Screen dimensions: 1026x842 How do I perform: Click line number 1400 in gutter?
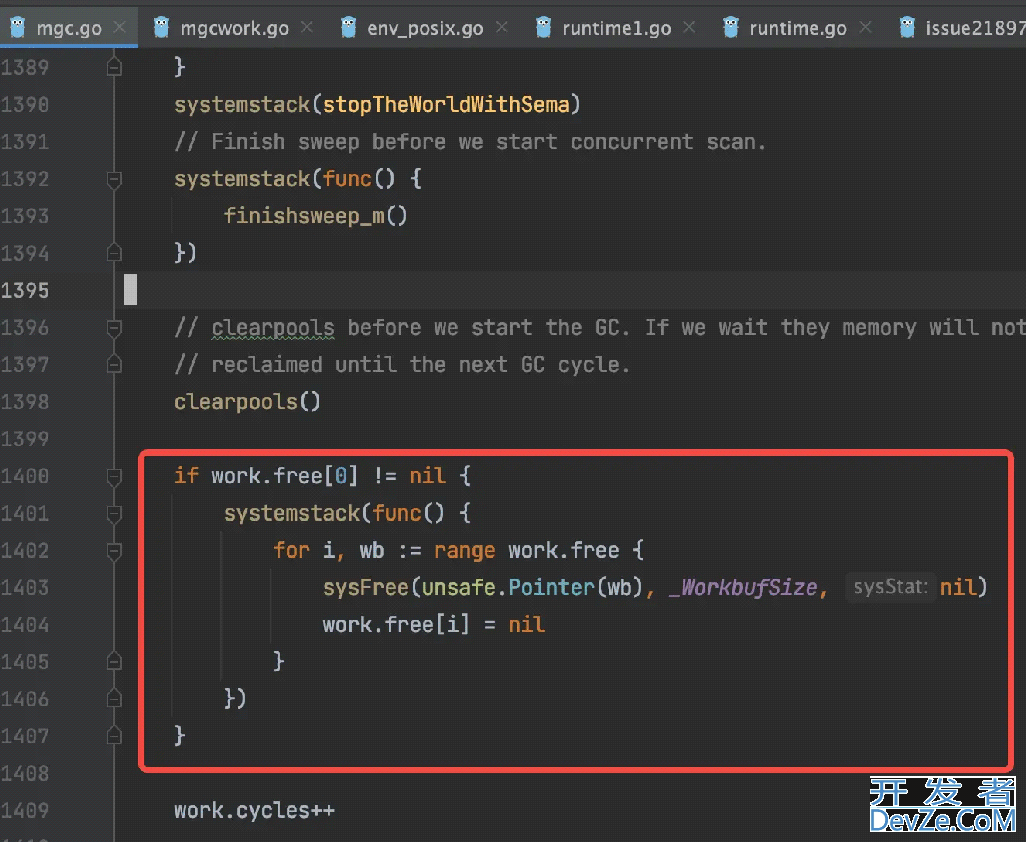tap(25, 476)
